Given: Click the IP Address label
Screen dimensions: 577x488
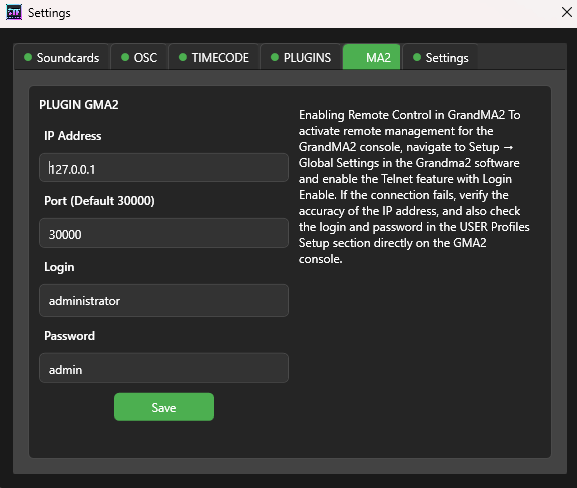Looking at the screenshot, I should pos(72,136).
